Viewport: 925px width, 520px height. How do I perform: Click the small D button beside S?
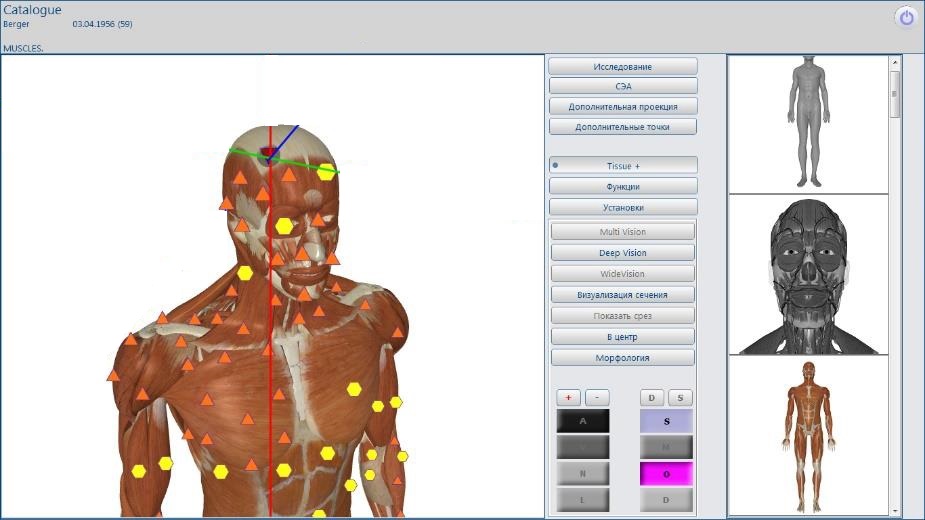click(653, 398)
